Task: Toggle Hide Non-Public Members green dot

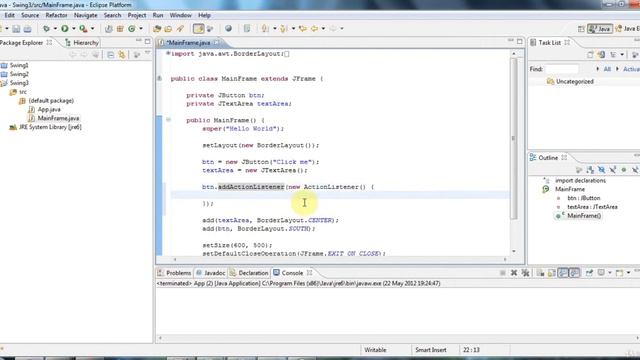Action: (x=624, y=170)
